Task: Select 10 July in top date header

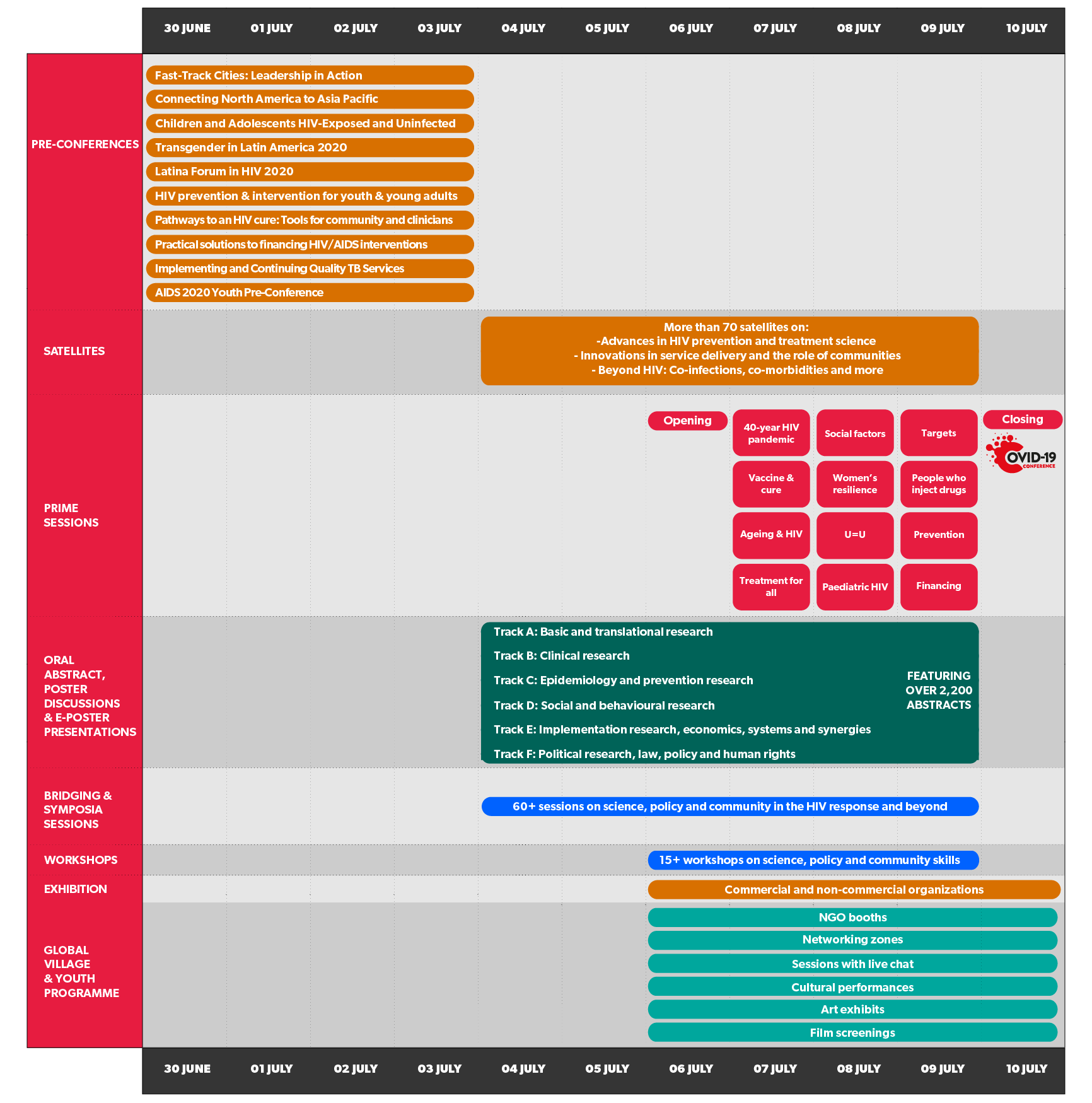Action: tap(1026, 28)
